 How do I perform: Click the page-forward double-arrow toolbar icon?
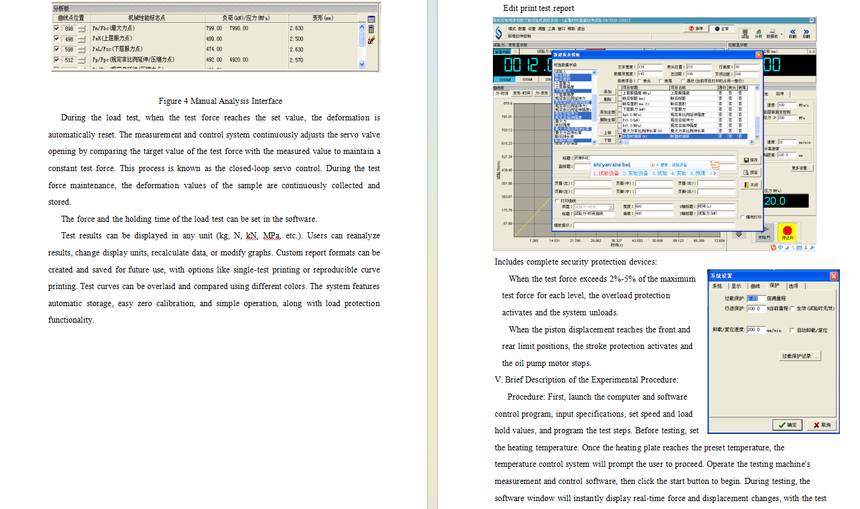tap(806, 34)
